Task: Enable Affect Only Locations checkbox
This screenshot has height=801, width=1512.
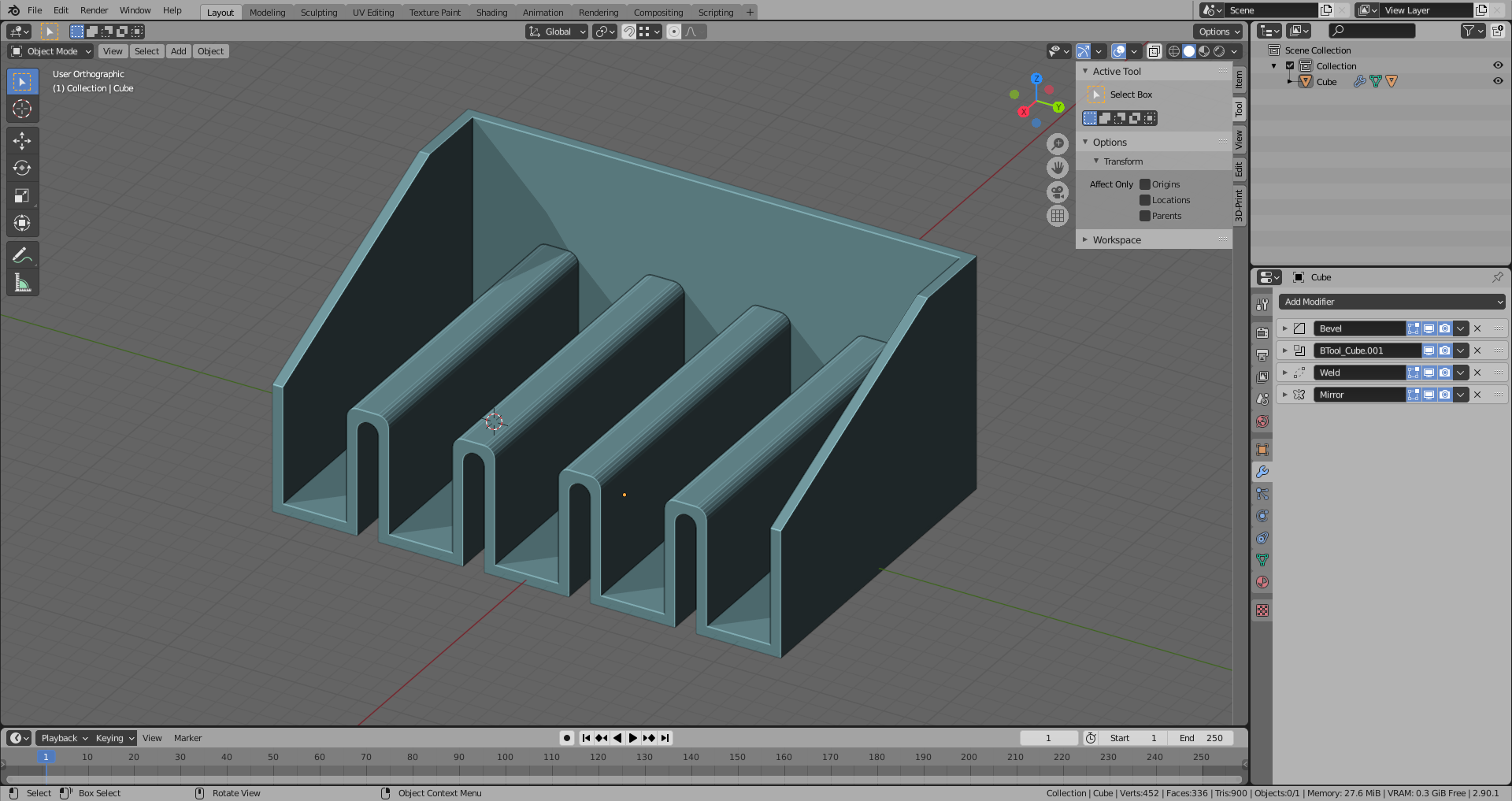Action: (x=1145, y=200)
